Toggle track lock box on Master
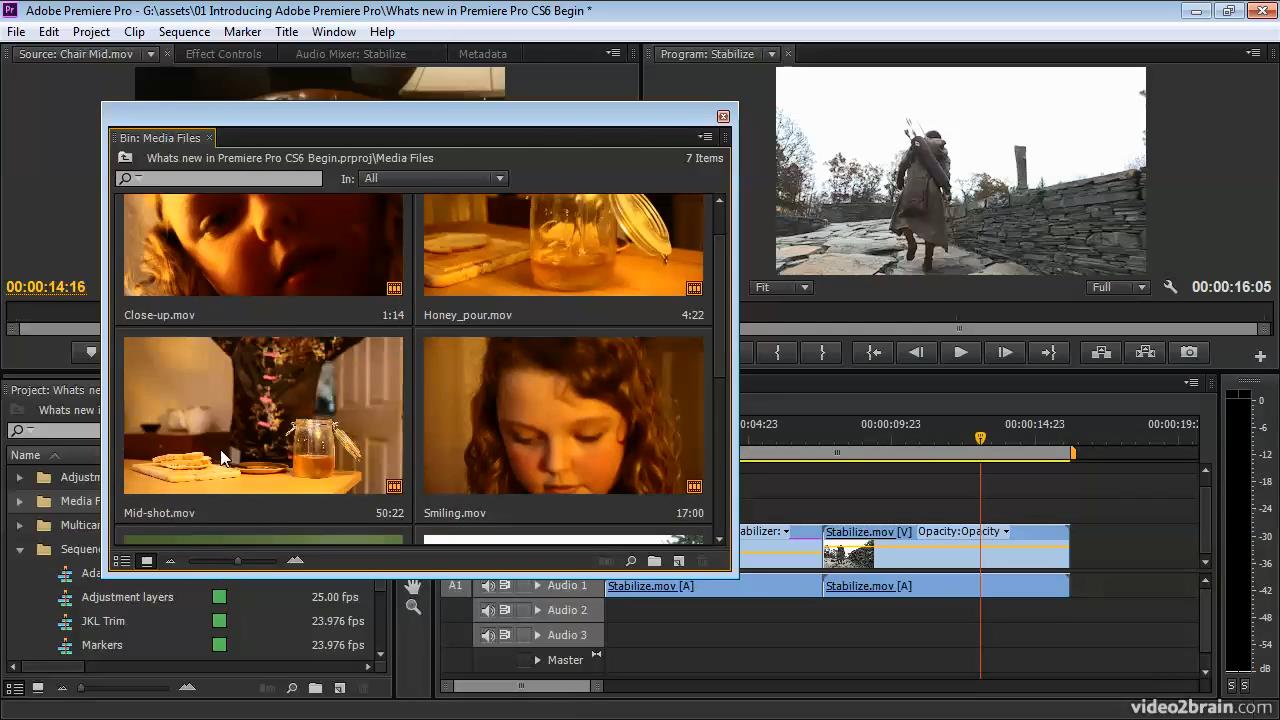 [x=523, y=660]
